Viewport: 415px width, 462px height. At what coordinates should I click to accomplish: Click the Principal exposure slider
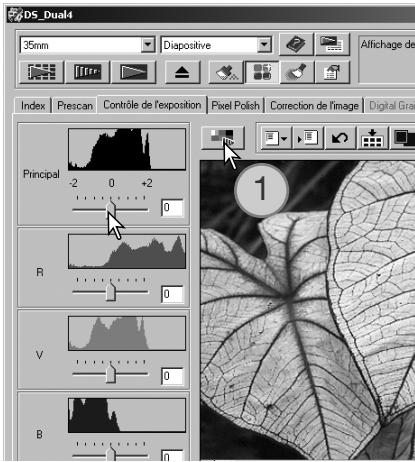tap(110, 210)
